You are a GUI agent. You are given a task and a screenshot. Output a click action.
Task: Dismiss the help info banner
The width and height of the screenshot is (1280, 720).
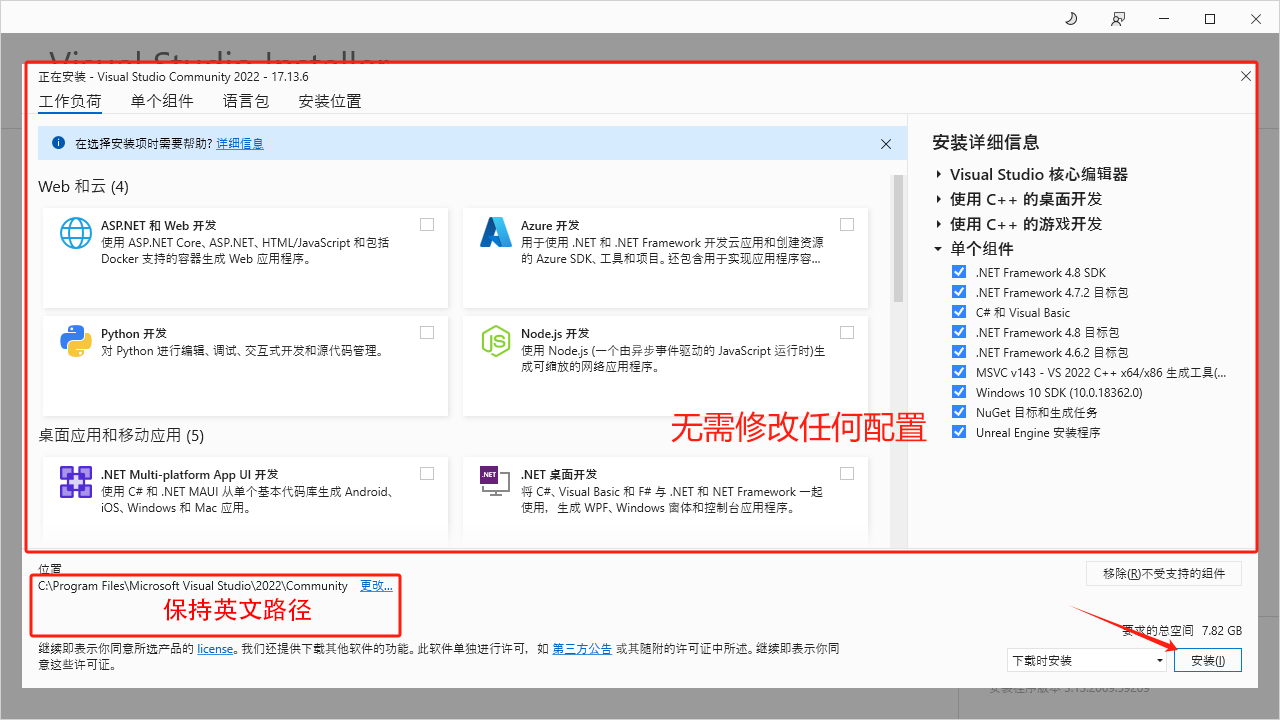point(886,144)
